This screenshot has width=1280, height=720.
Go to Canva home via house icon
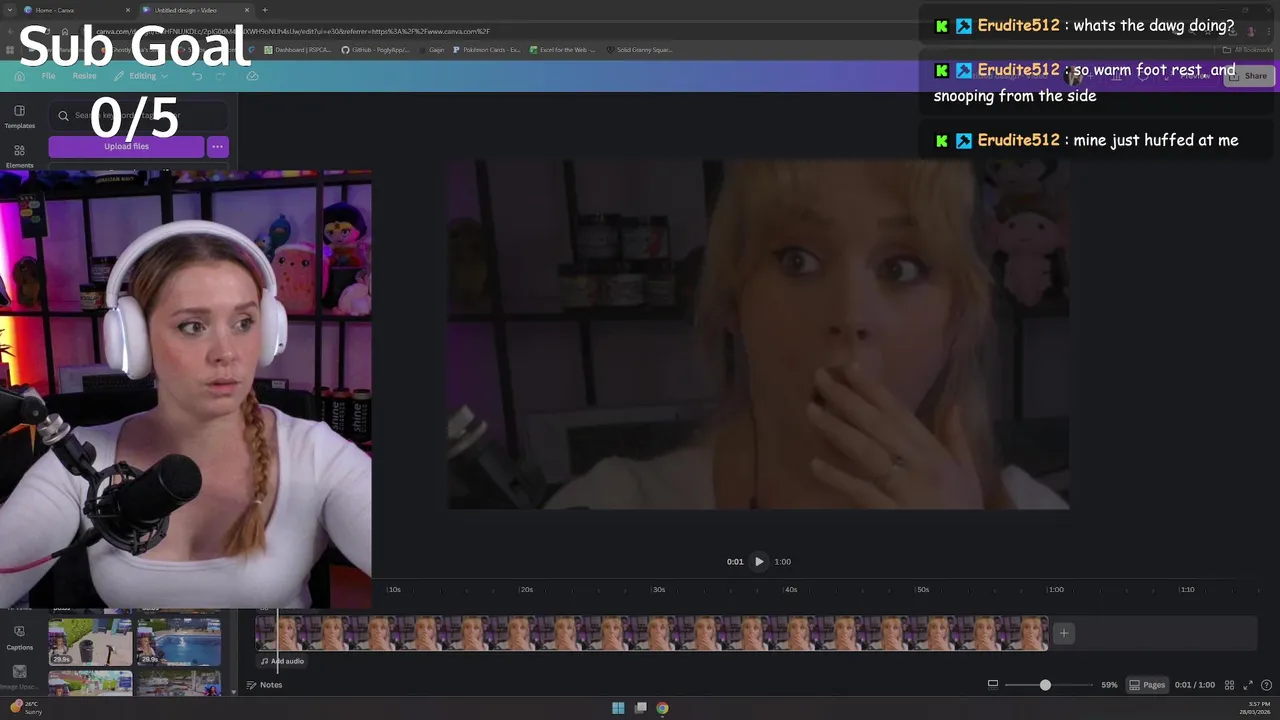(19, 76)
